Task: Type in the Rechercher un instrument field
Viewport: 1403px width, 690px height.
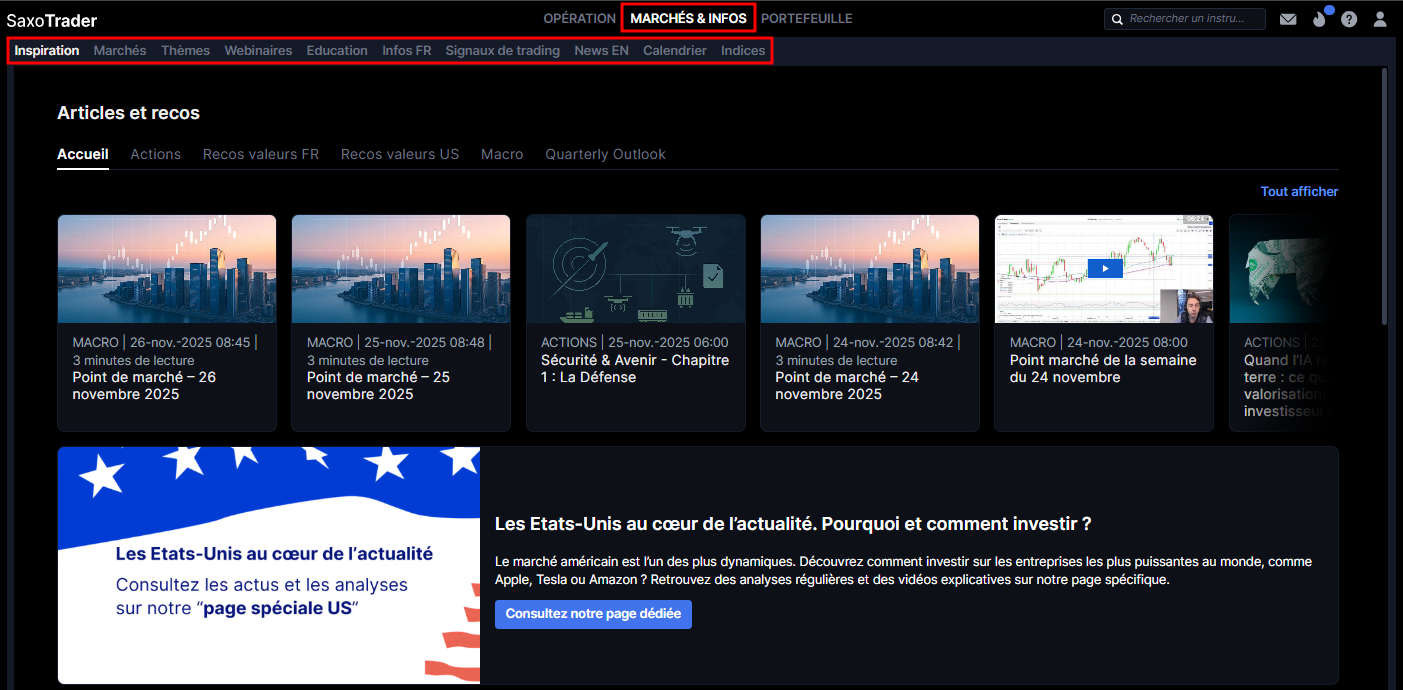Action: [1194, 19]
